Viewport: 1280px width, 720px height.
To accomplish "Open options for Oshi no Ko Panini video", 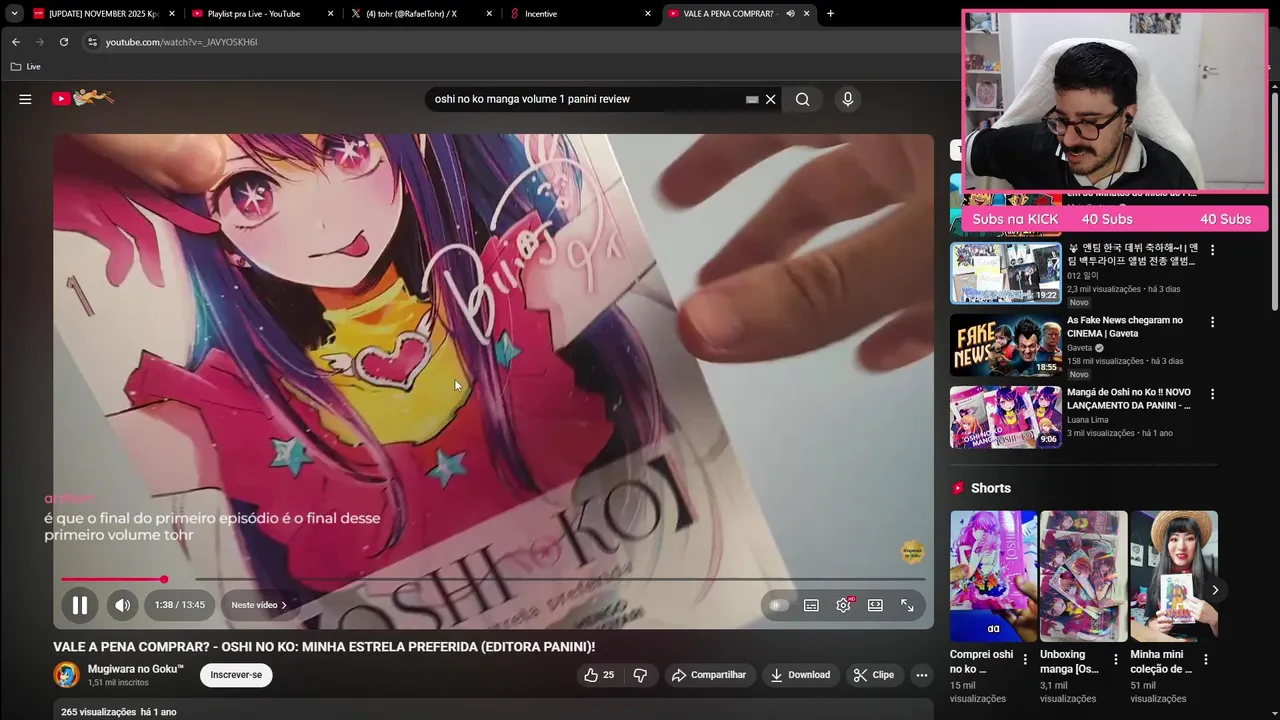I will (1212, 394).
